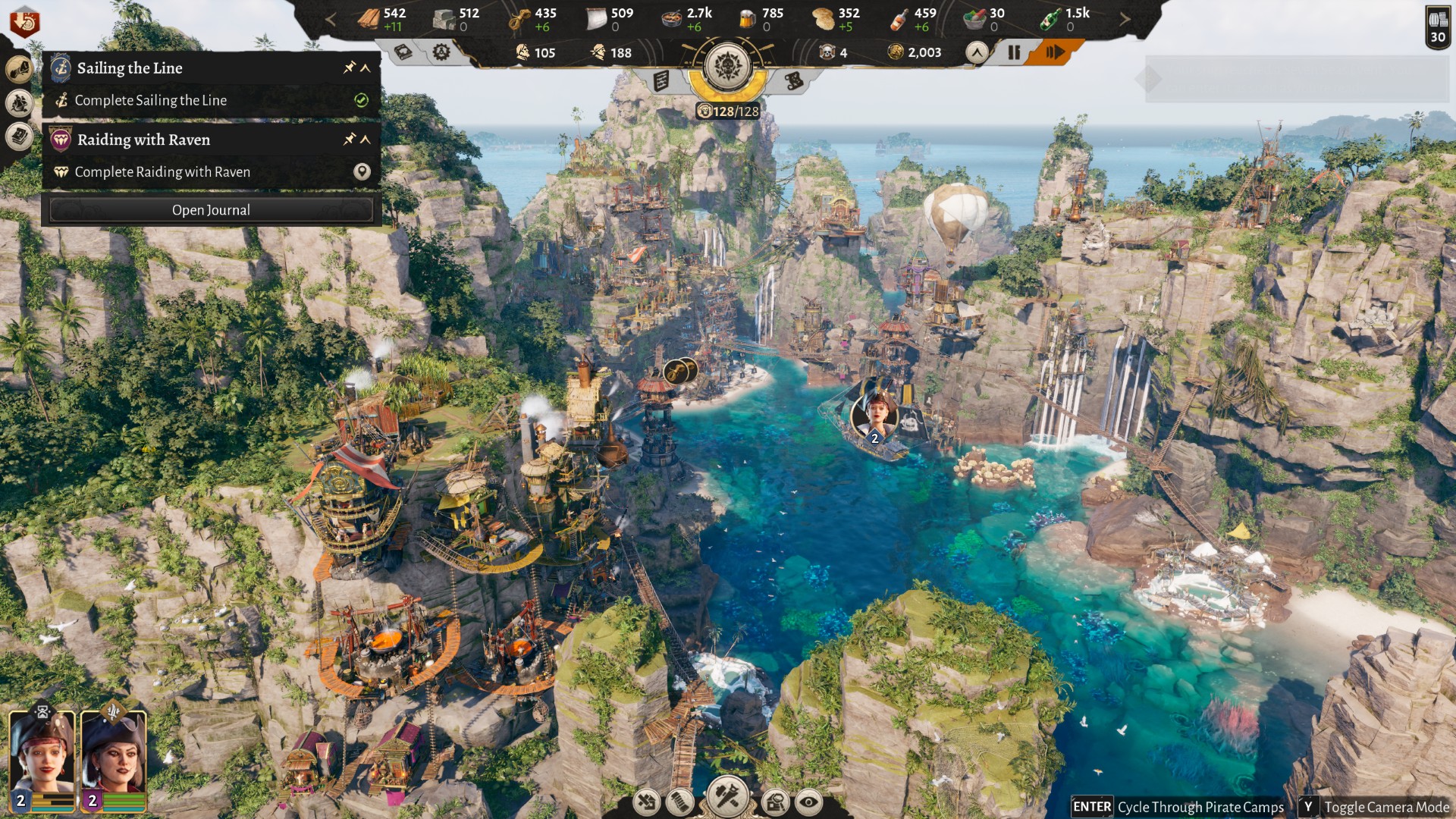Open the notes list tab left of compass
This screenshot has width=1456, height=819.
[661, 80]
